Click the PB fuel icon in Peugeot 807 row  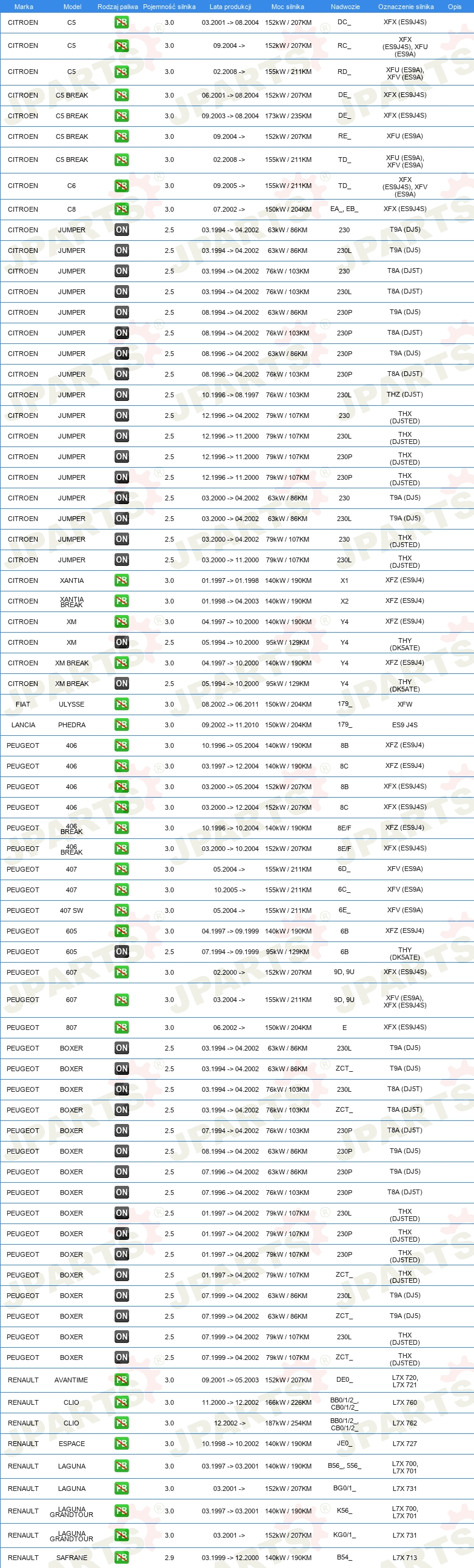[x=122, y=1028]
